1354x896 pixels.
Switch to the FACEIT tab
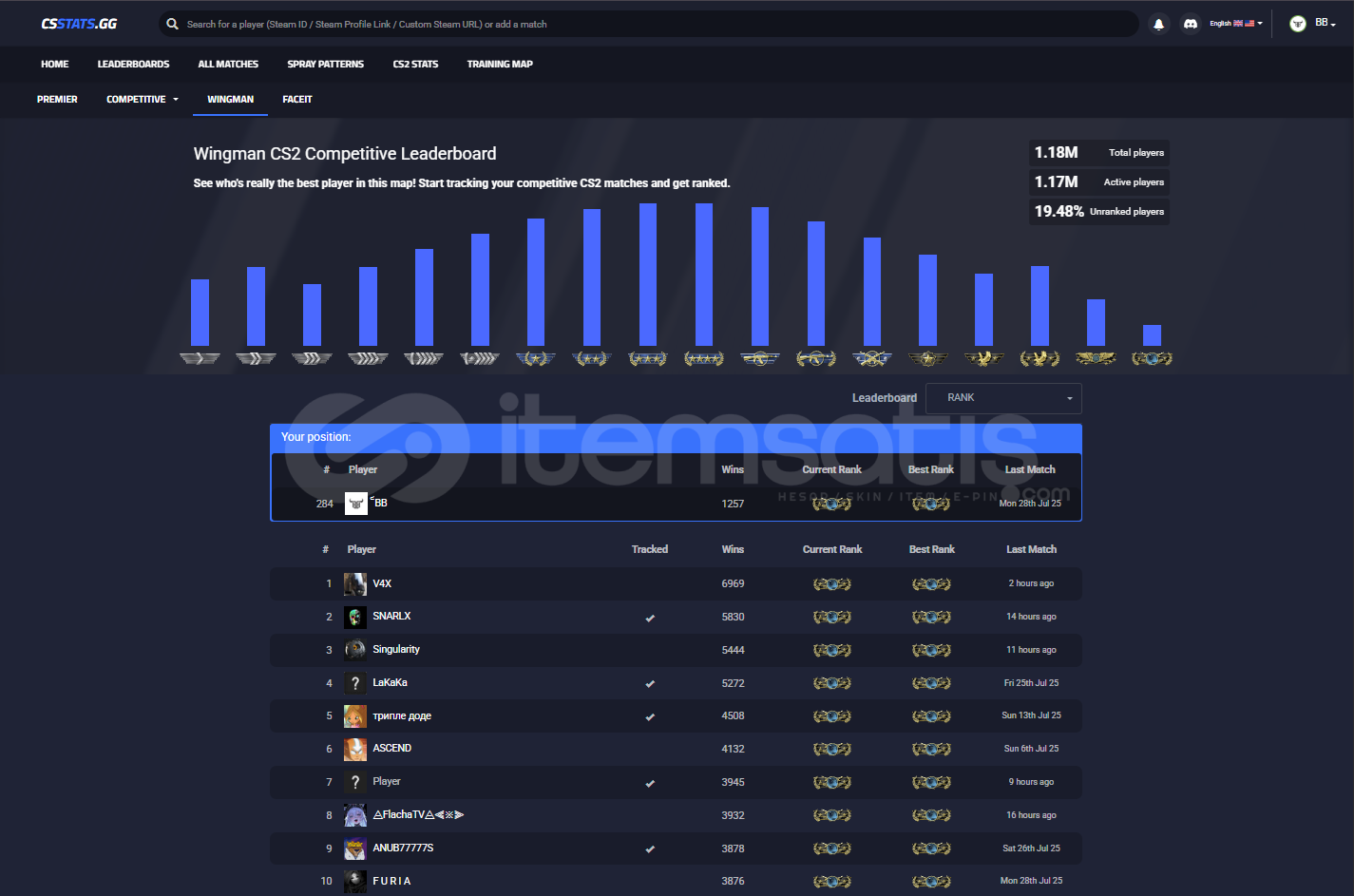tap(297, 99)
